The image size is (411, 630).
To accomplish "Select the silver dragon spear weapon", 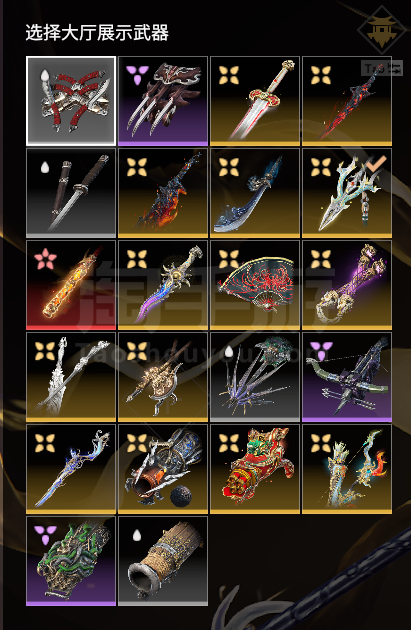I will (x=71, y=377).
